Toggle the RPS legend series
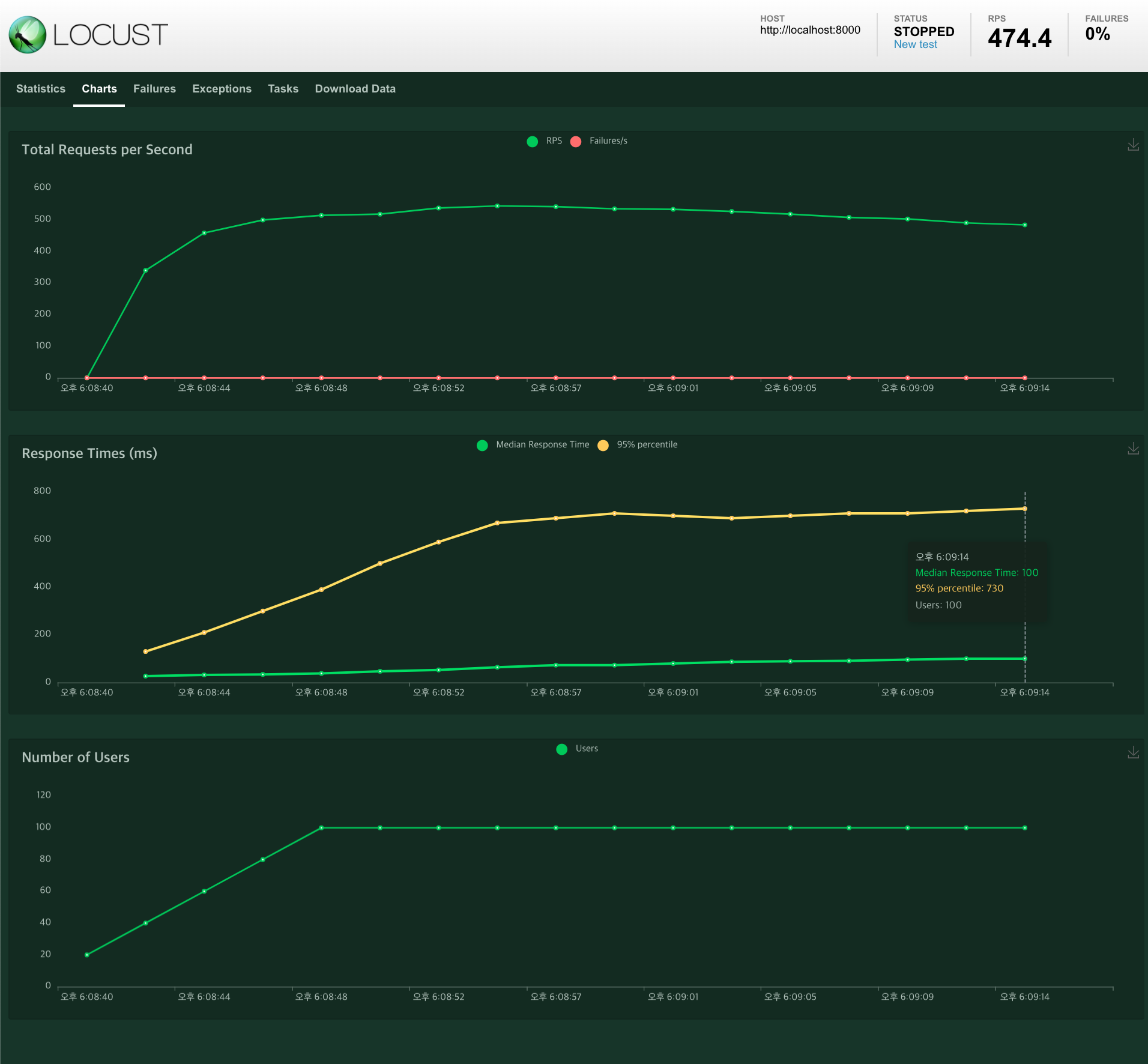1148x1064 pixels. tap(544, 141)
